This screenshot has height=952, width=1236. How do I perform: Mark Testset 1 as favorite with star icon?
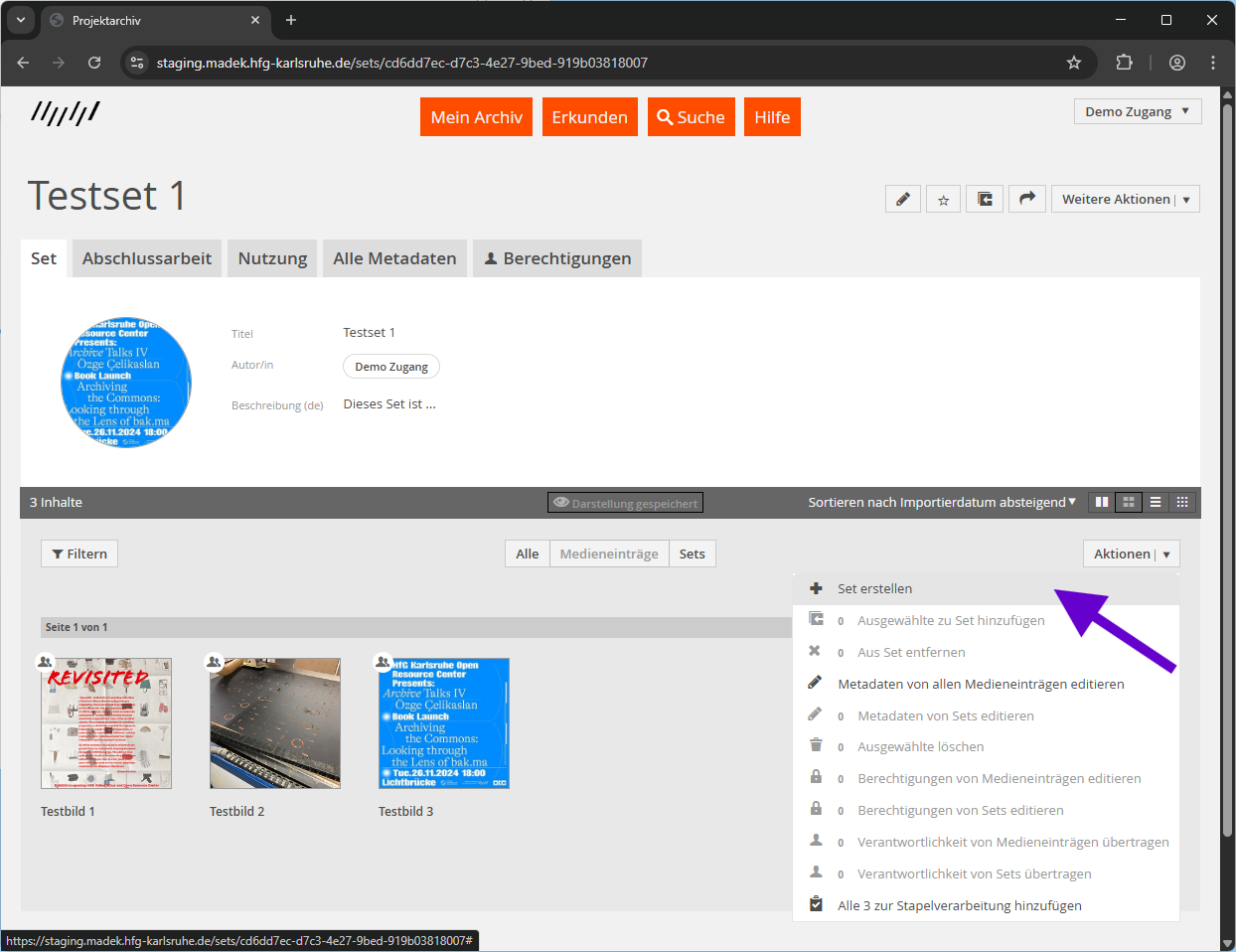click(x=943, y=199)
